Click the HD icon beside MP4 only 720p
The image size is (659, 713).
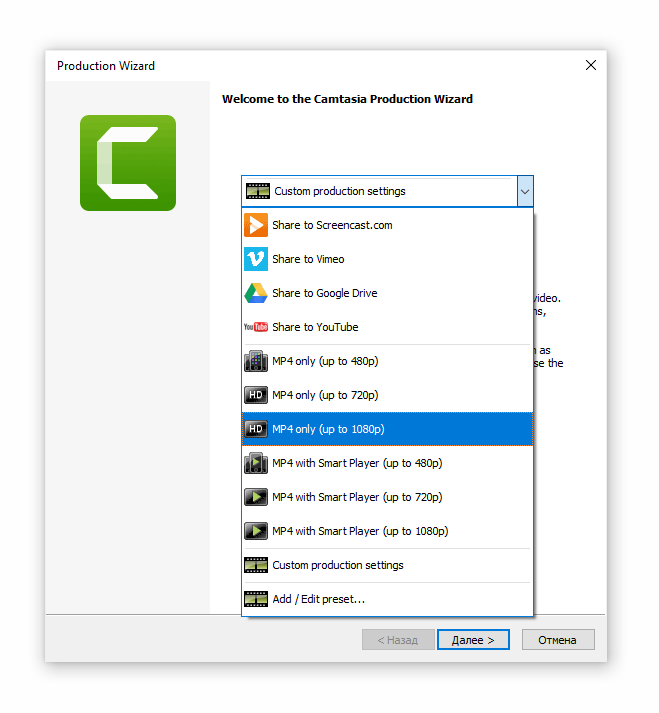click(x=256, y=395)
